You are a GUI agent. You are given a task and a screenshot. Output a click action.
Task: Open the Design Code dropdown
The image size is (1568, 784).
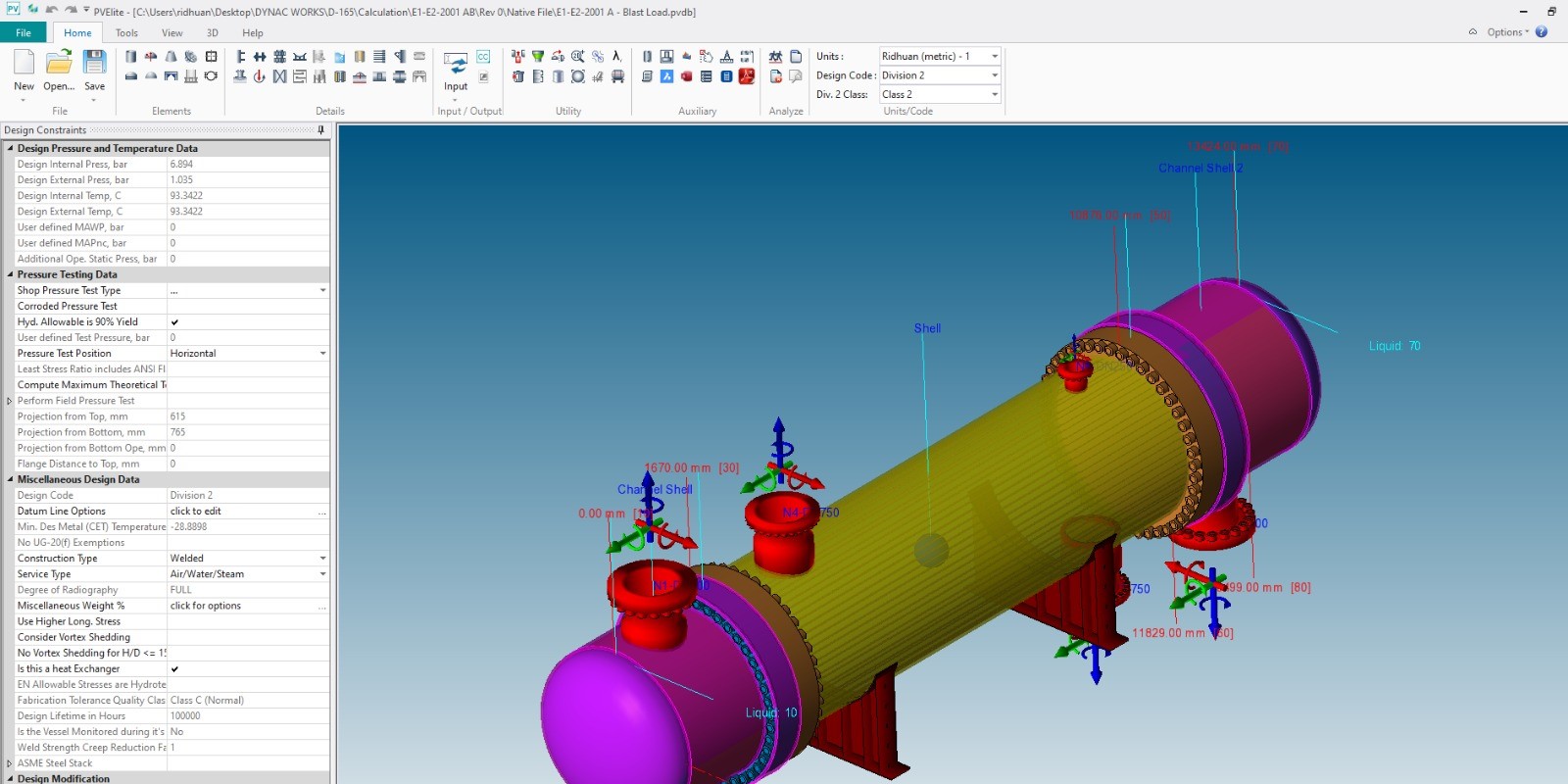(994, 75)
